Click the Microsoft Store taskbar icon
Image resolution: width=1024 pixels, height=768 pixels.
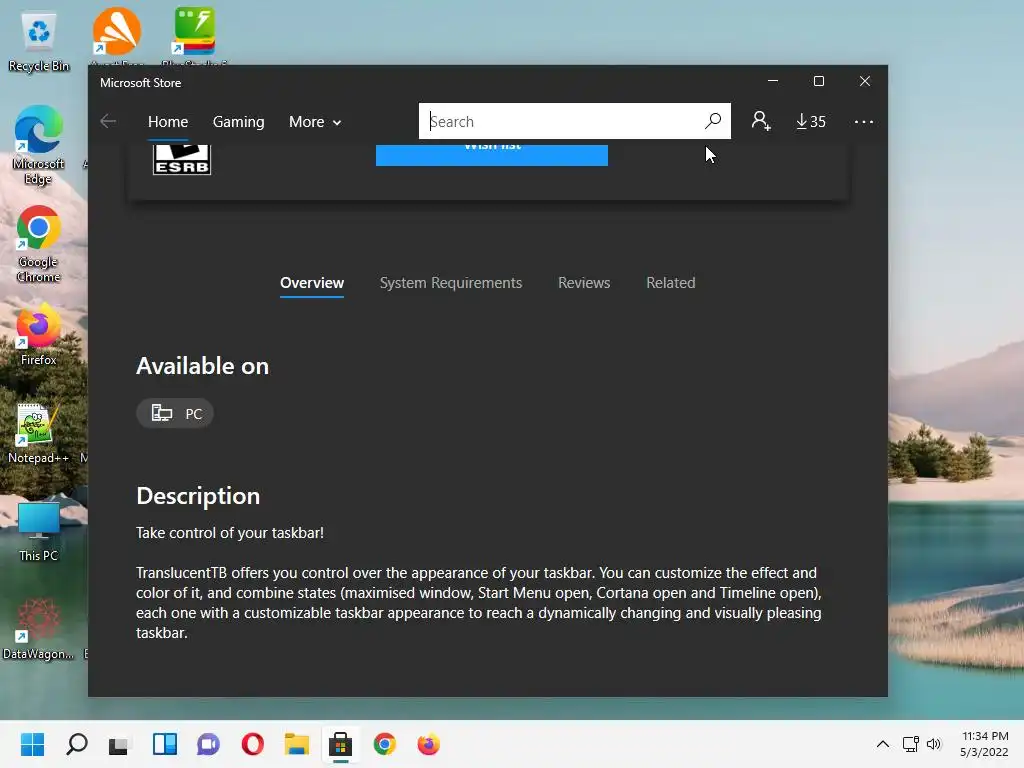point(340,744)
